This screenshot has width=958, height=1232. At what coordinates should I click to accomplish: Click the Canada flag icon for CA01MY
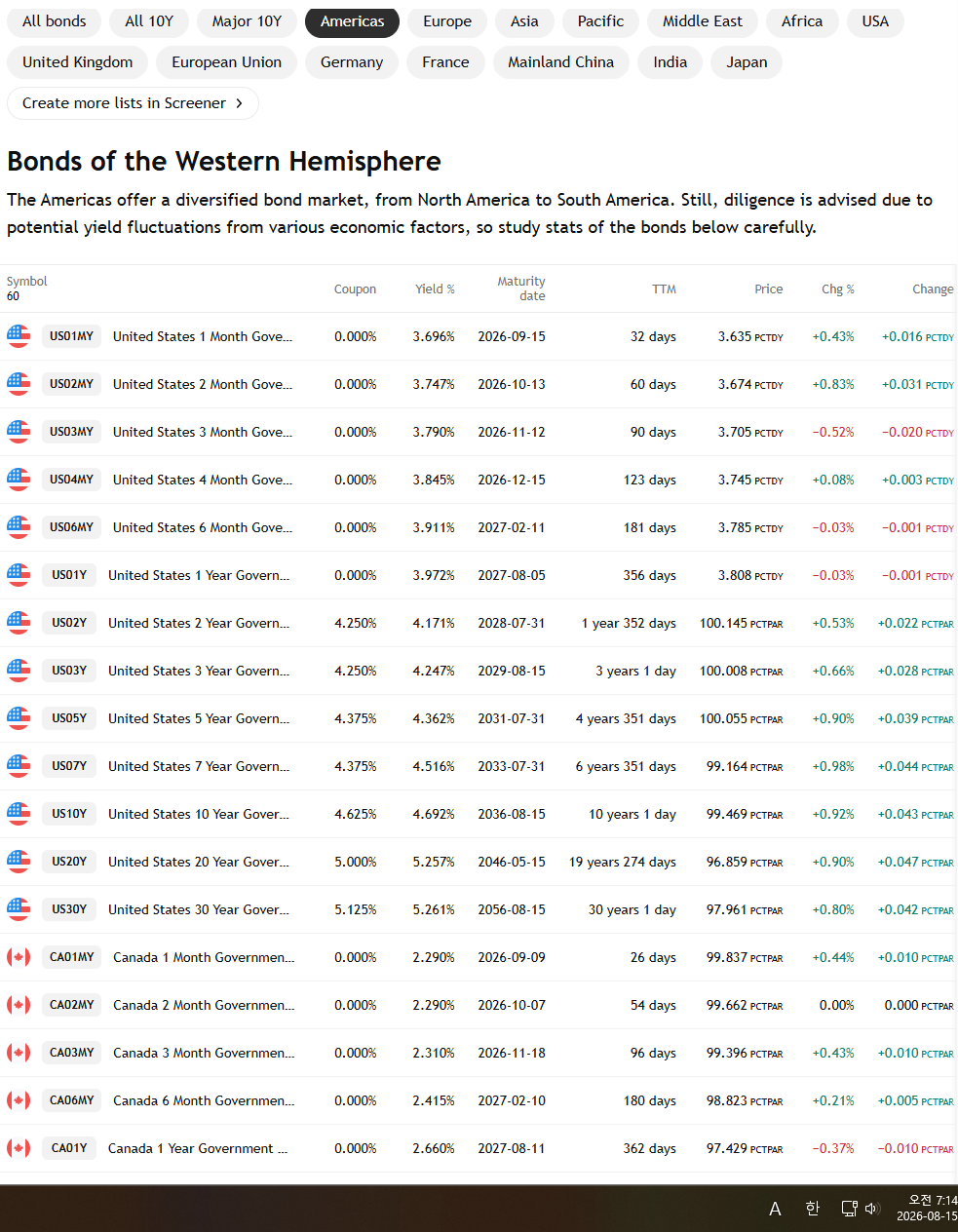[x=19, y=957]
